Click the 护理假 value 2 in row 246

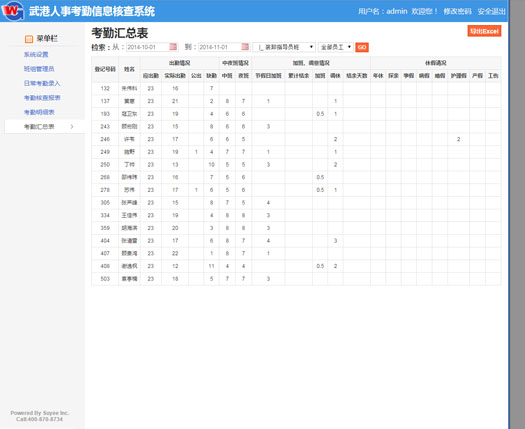tap(458, 139)
